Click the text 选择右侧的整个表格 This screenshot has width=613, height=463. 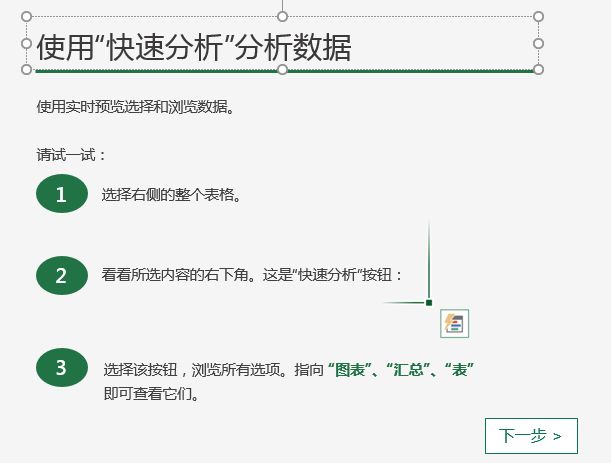[171, 195]
